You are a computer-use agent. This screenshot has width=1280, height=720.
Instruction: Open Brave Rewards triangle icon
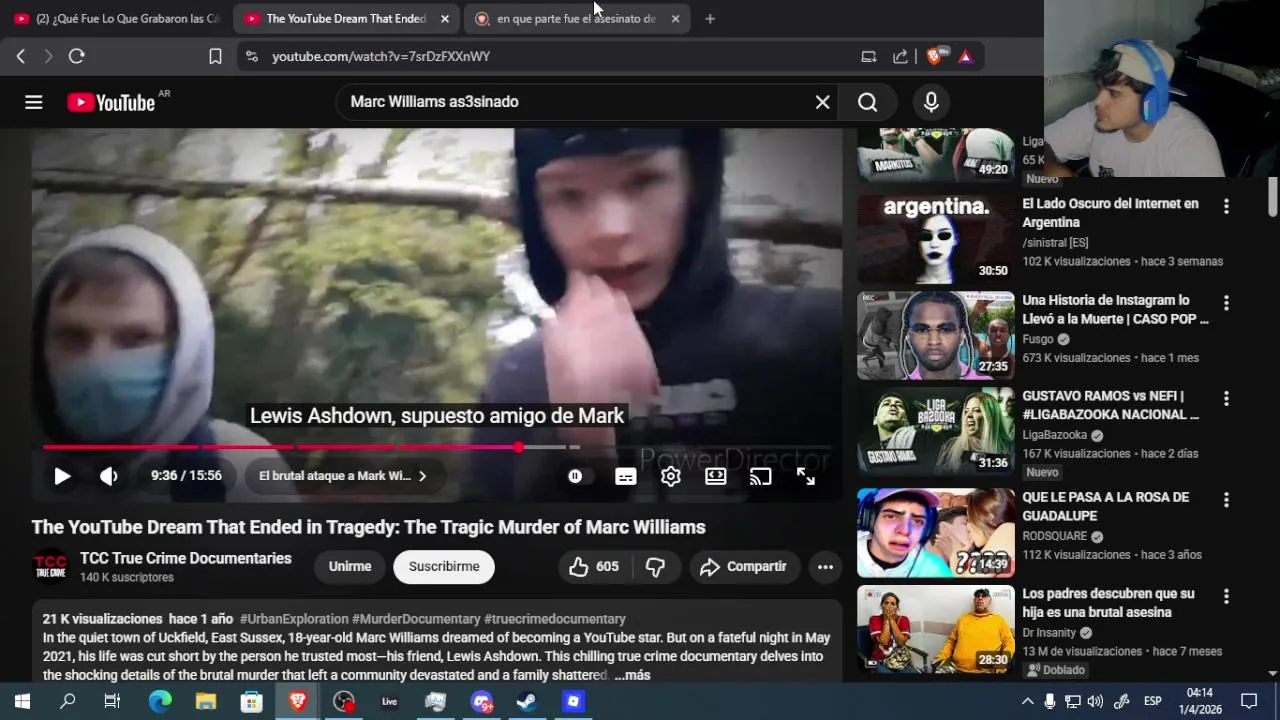click(965, 56)
